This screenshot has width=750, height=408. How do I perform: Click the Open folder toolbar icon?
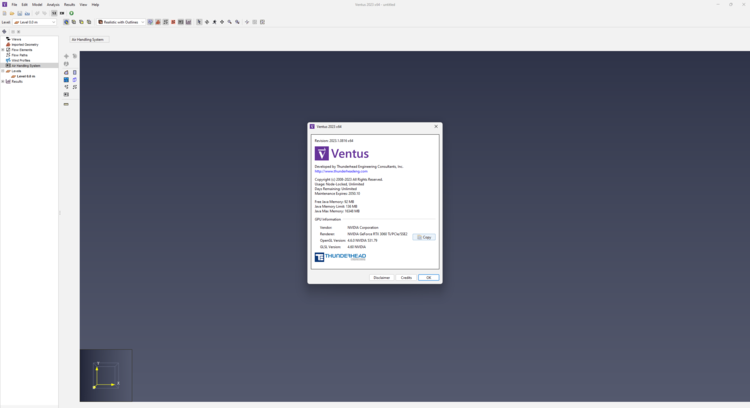(x=12, y=13)
